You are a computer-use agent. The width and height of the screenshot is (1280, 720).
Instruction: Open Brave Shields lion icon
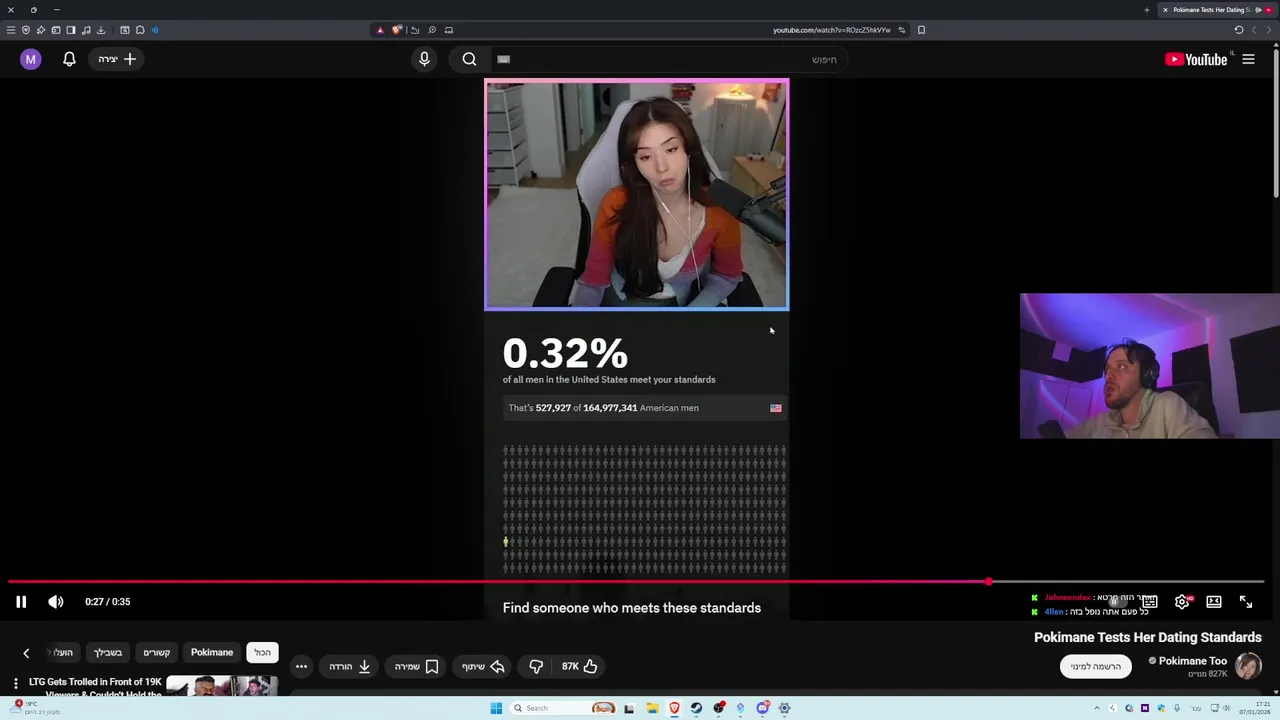coord(397,30)
